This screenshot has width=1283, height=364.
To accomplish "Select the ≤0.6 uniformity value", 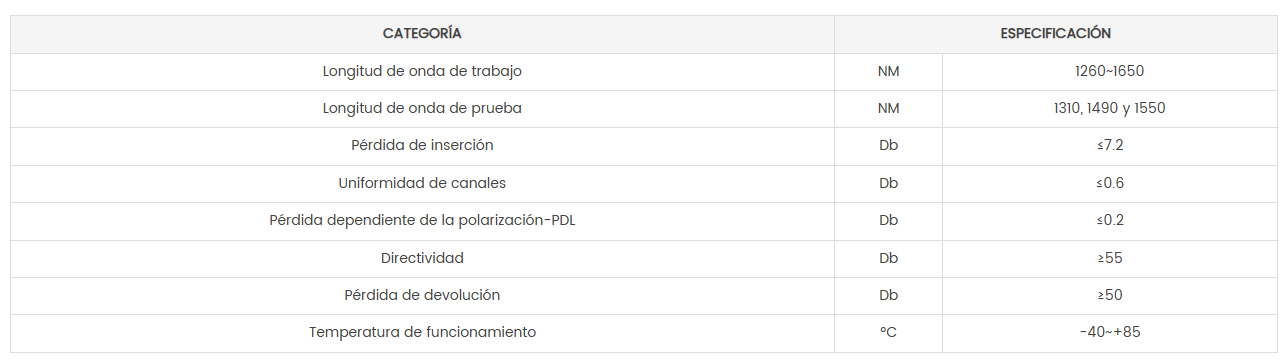I will click(1109, 184).
